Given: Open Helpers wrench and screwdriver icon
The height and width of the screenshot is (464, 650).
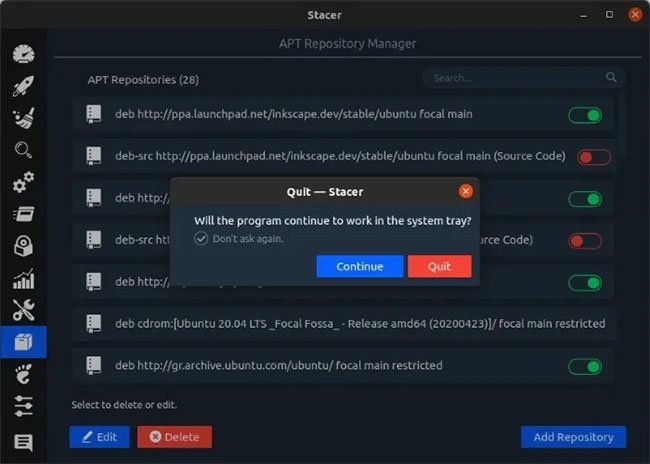Looking at the screenshot, I should pos(24,310).
